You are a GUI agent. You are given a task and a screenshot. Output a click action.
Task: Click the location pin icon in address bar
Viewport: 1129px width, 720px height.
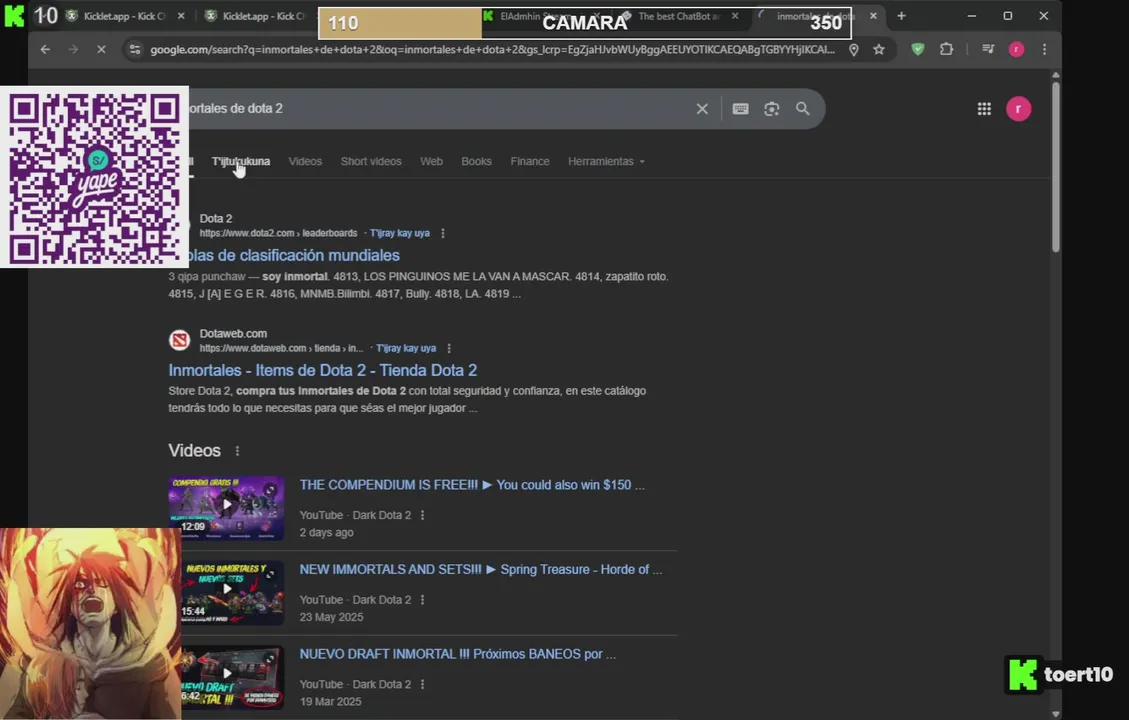click(853, 50)
